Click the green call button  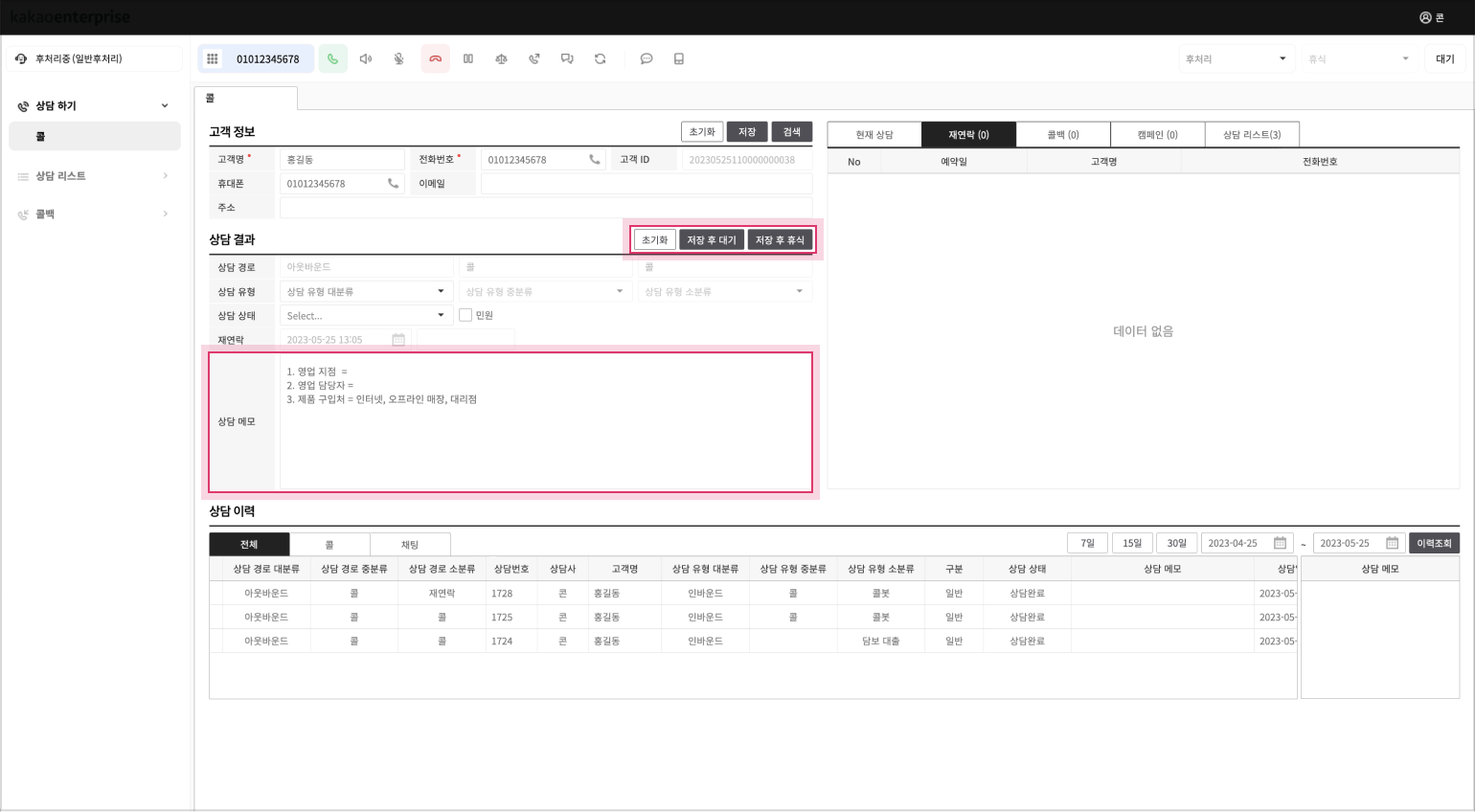[x=332, y=58]
